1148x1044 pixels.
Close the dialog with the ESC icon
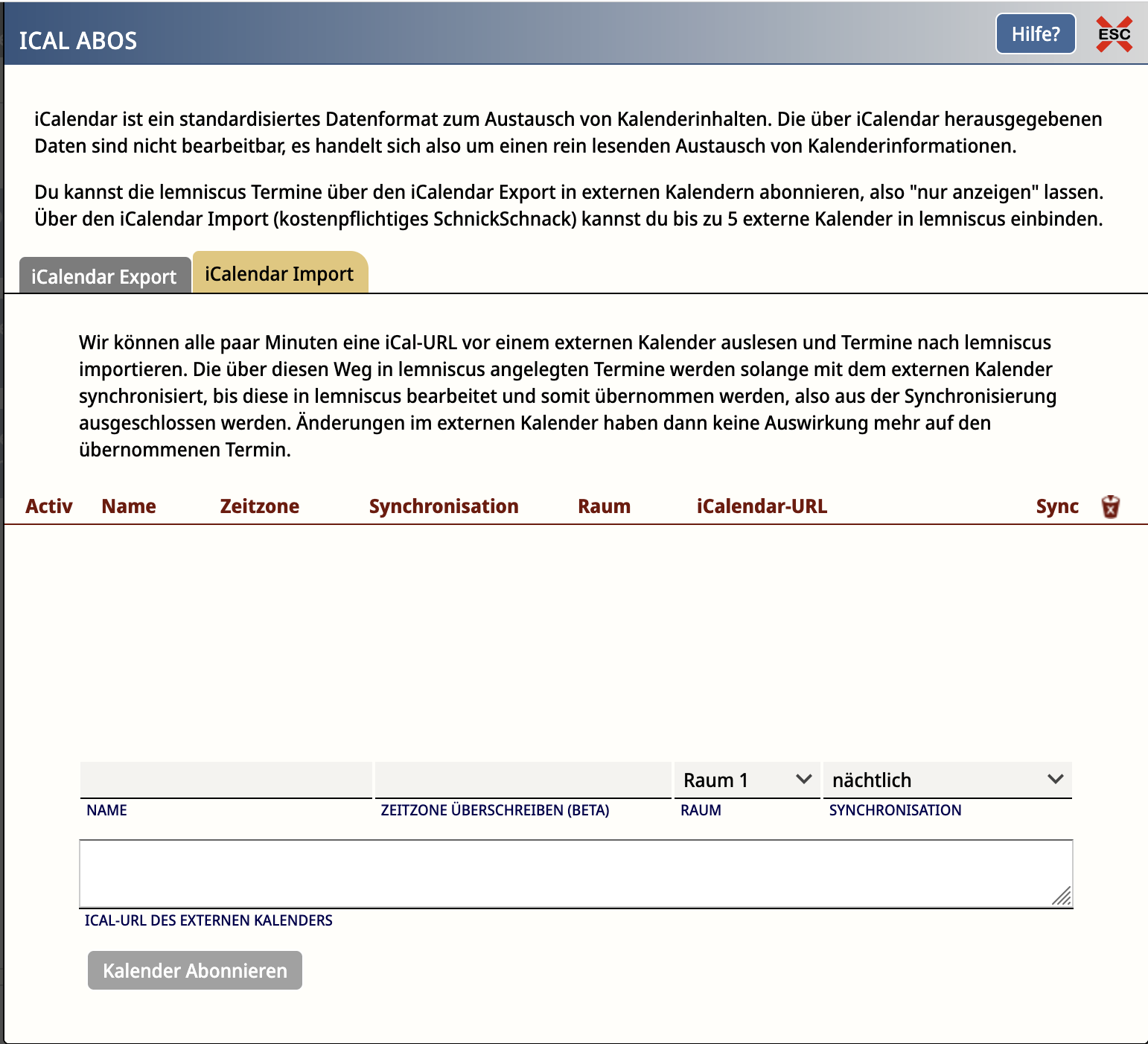[1114, 34]
